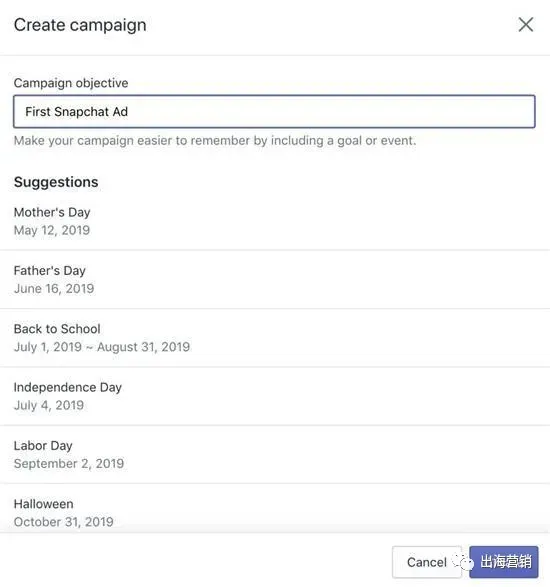This screenshot has height=587, width=550.
Task: Click the WeChat watermark icon near Cancel
Action: (x=464, y=562)
